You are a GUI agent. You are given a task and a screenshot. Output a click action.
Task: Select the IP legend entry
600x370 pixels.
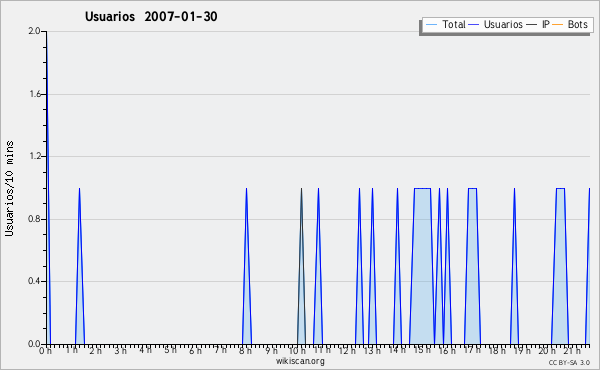(538, 24)
